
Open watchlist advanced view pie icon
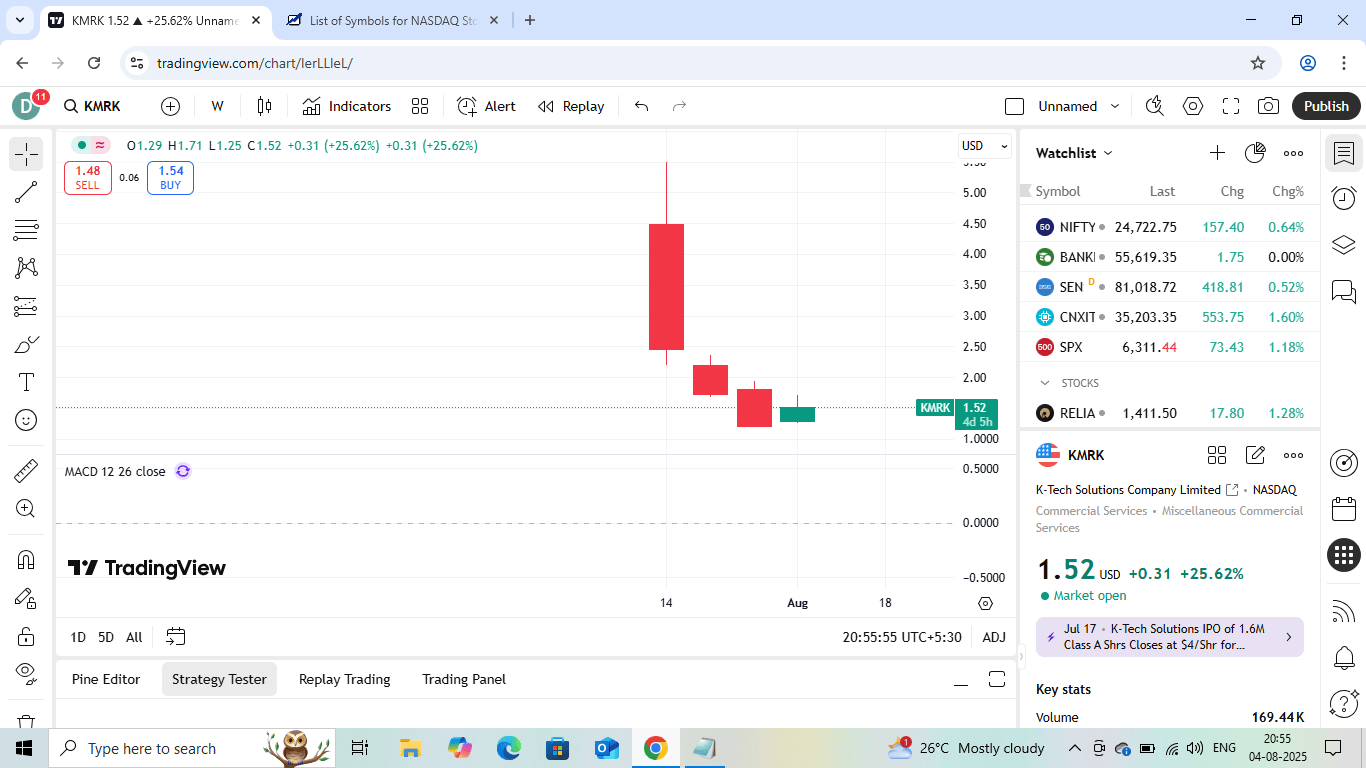pos(1255,153)
